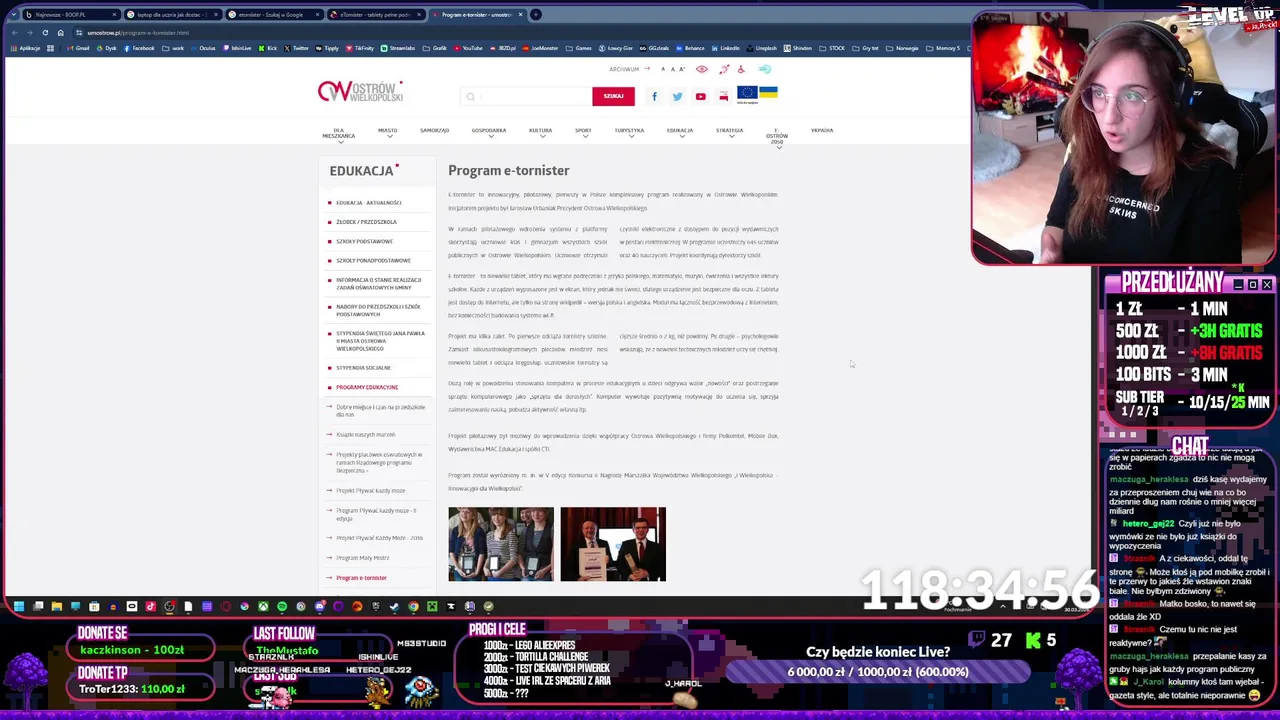Click the Ostrów Wielkopolski logo
This screenshot has height=720, width=1280.
360,91
